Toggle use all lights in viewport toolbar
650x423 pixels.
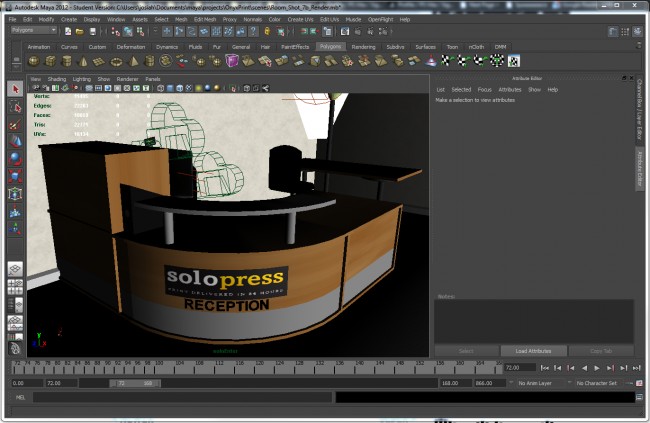click(199, 88)
